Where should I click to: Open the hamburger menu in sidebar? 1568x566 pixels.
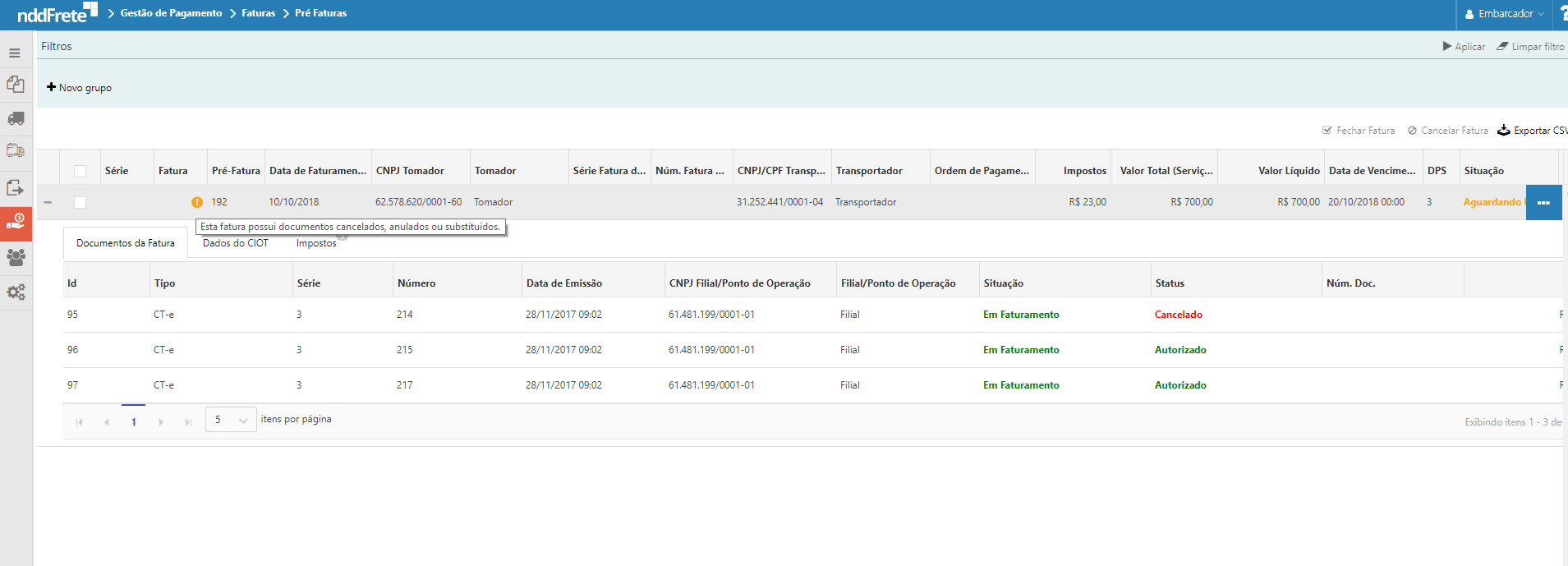(15, 53)
